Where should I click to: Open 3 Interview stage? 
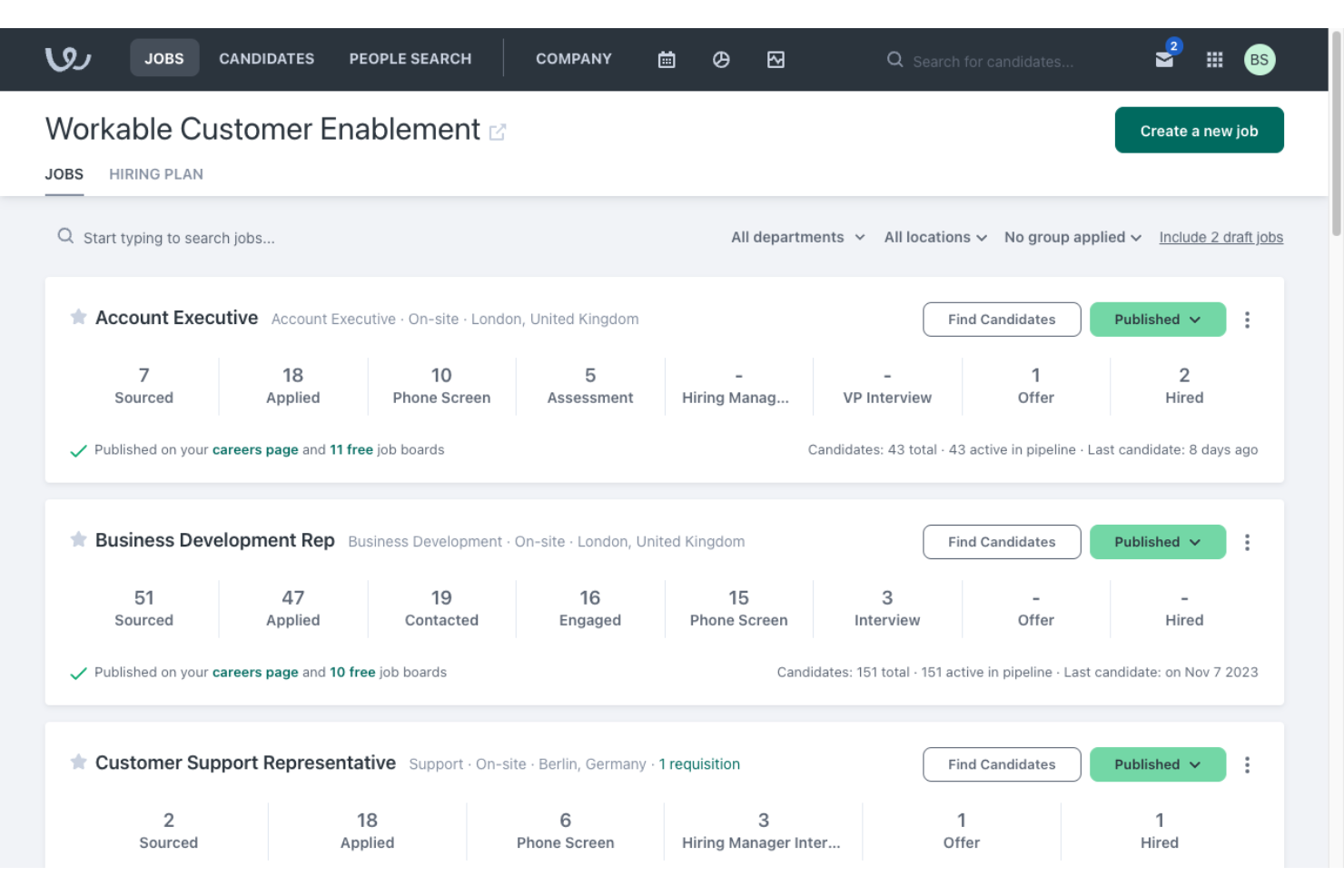(x=887, y=608)
